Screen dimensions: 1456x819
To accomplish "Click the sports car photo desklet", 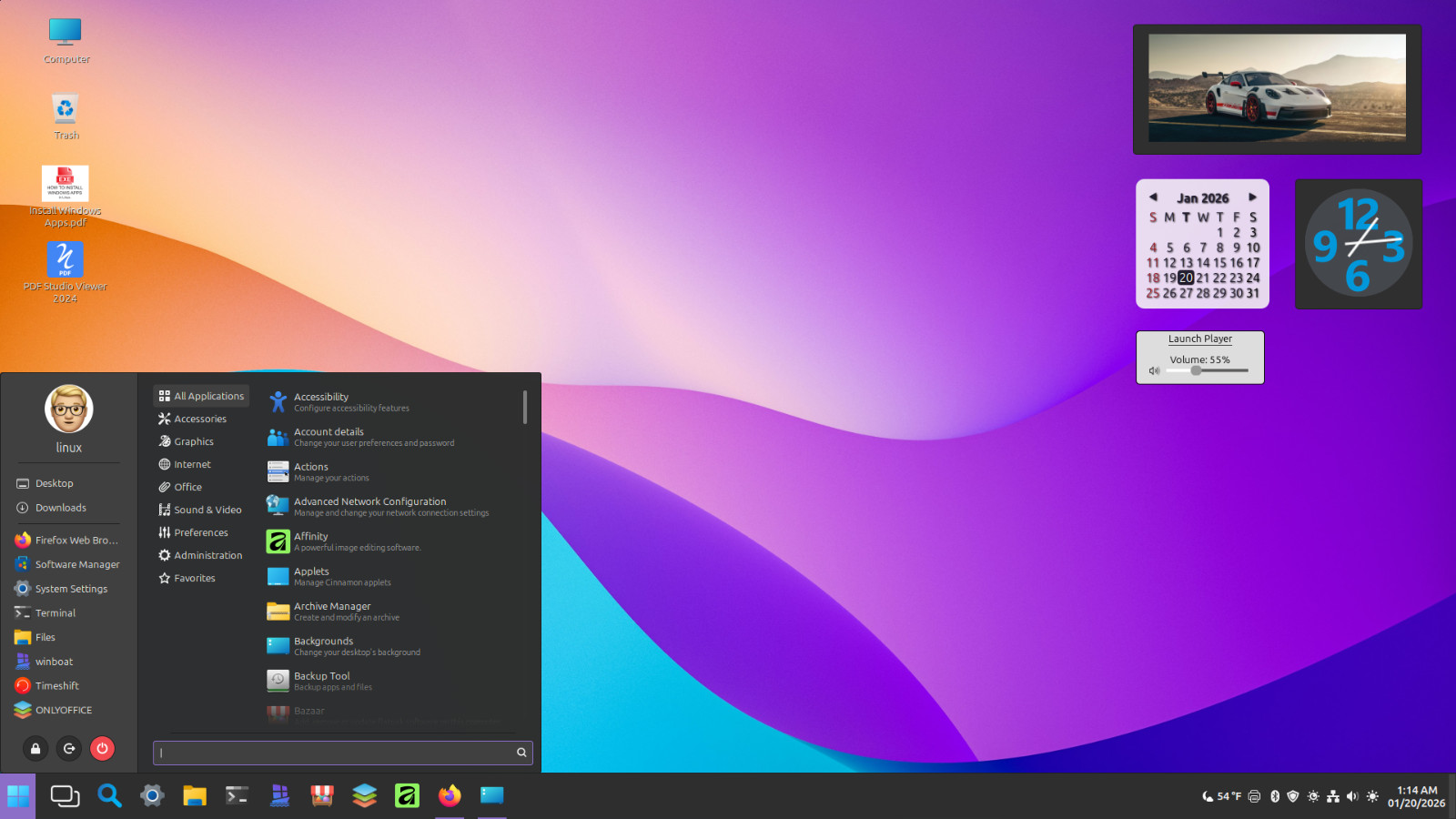I will 1277,88.
